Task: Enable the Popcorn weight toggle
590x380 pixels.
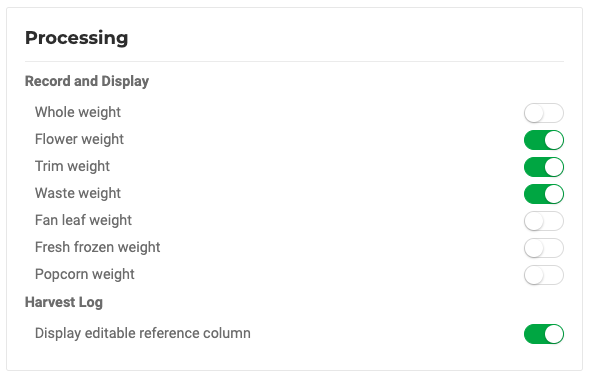Action: tap(544, 275)
